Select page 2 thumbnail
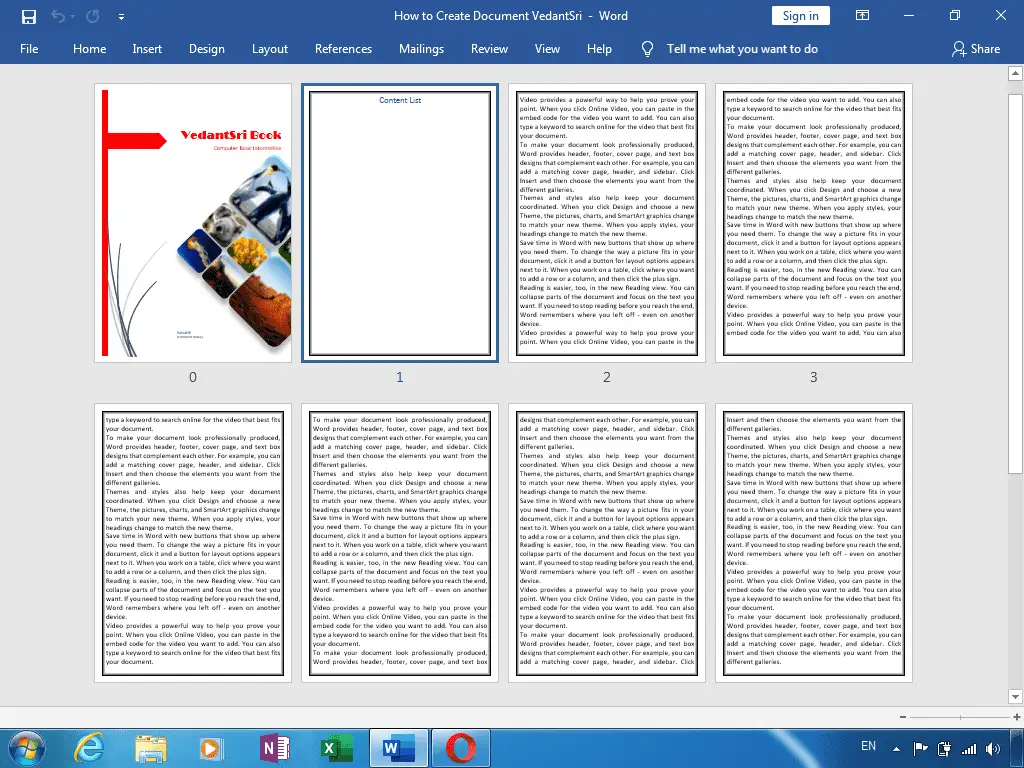Viewport: 1024px width, 768px height. tap(607, 223)
